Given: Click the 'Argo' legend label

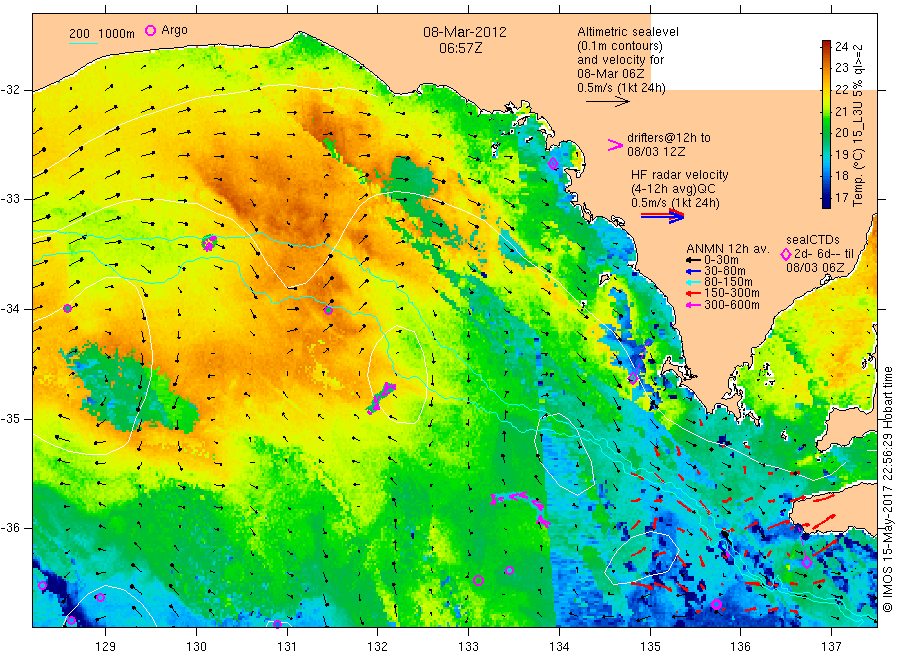Looking at the screenshot, I should pos(174,30).
